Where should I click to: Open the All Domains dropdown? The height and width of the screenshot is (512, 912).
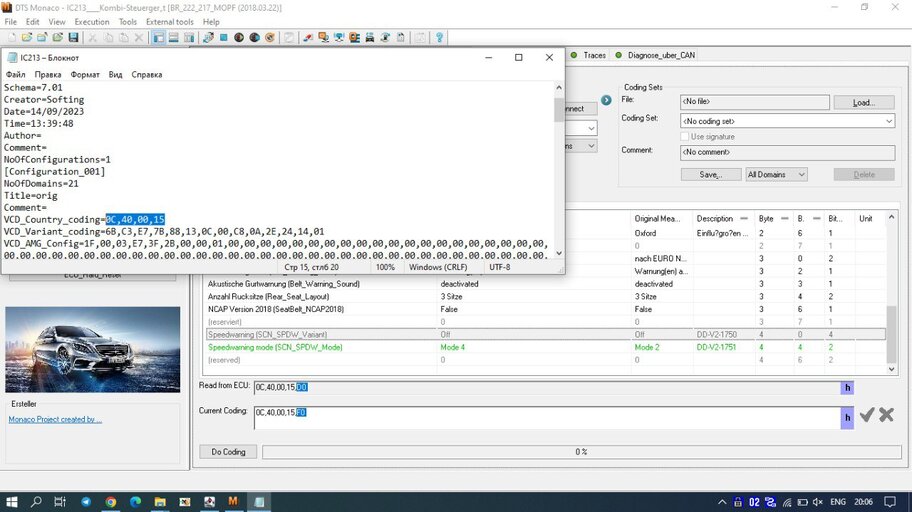coord(776,174)
